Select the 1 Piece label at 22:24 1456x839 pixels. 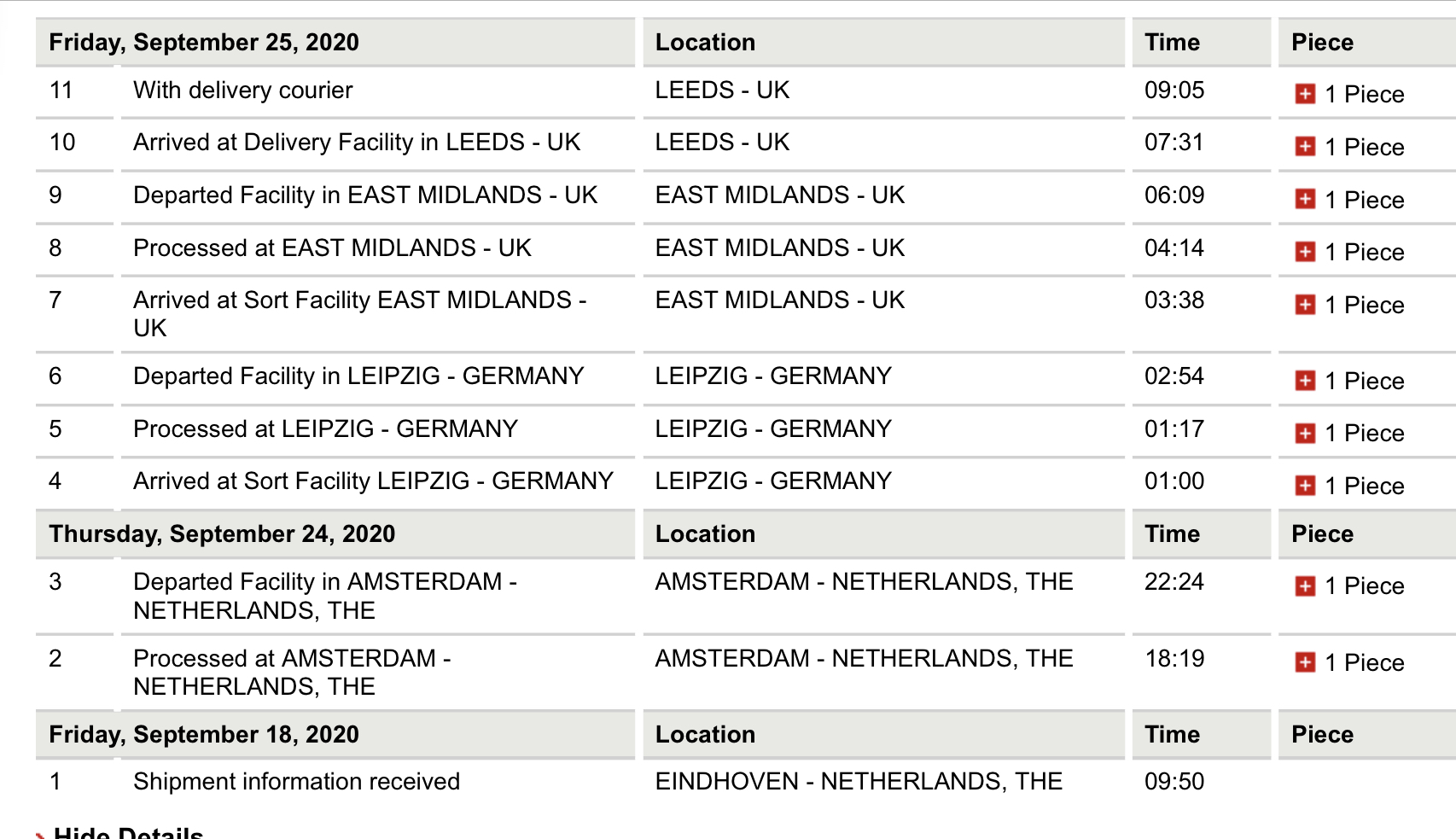(x=1365, y=586)
